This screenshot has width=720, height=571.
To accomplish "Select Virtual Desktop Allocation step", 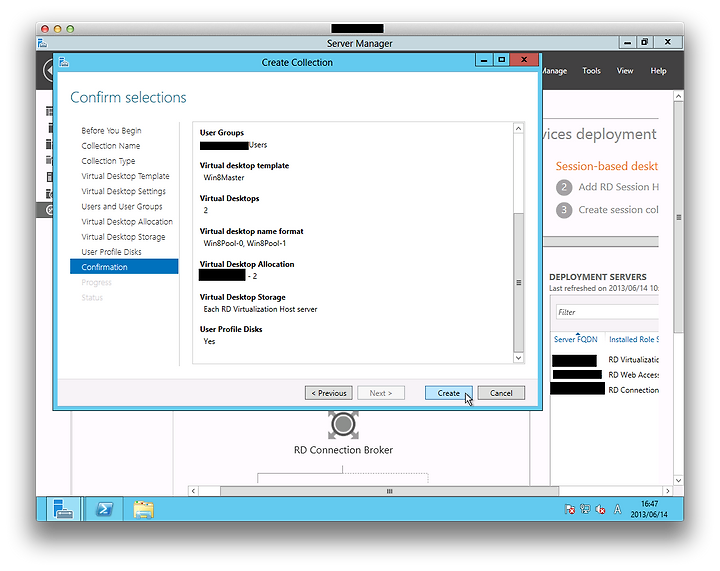I will click(x=127, y=221).
